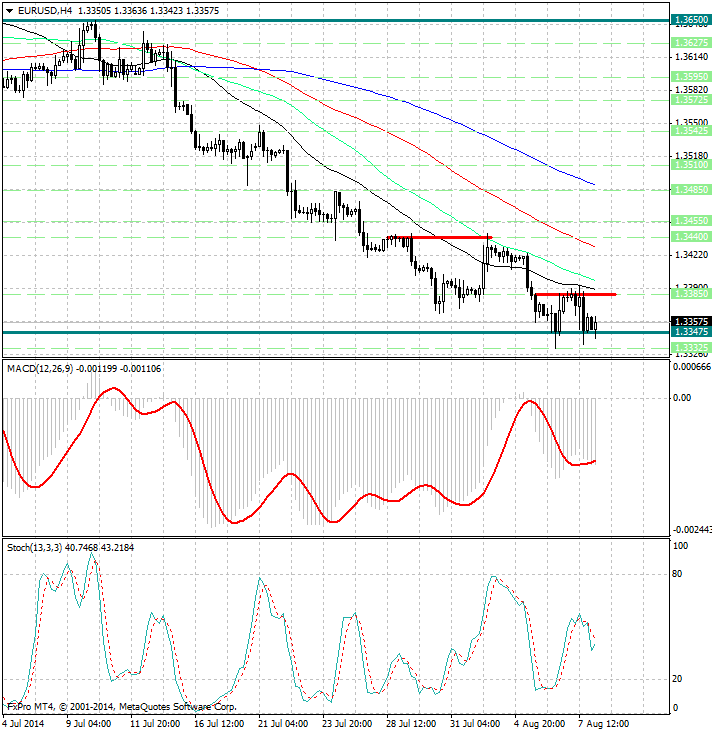The image size is (712, 732).
Task: Click the Stochastic scale value 0
Action: point(675,708)
